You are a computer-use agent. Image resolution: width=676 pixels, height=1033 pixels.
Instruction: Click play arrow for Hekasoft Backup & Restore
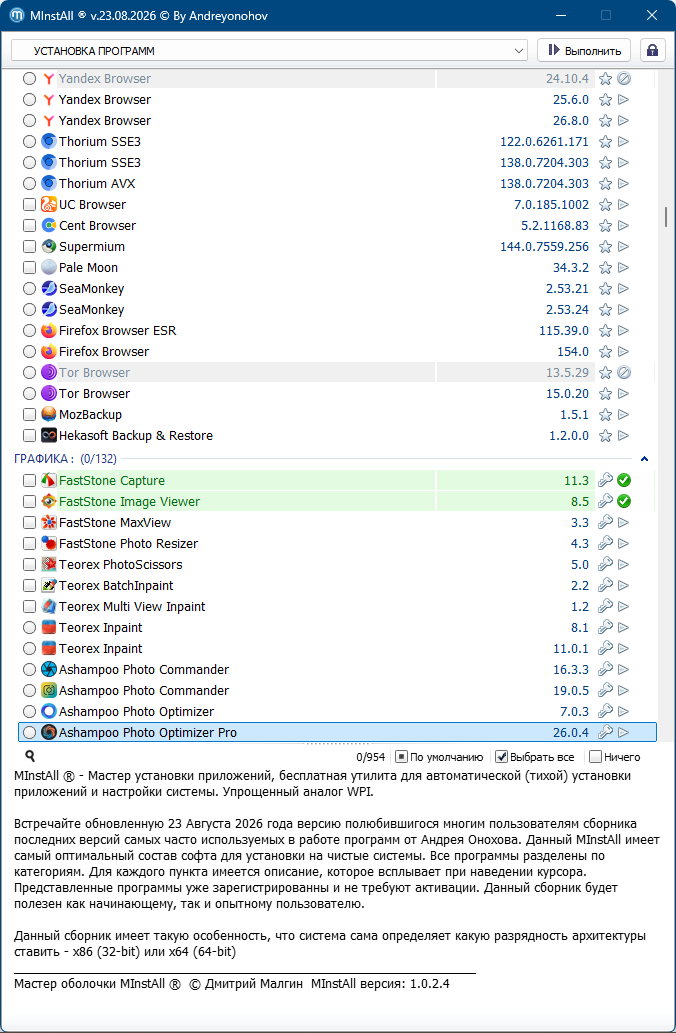coord(623,436)
